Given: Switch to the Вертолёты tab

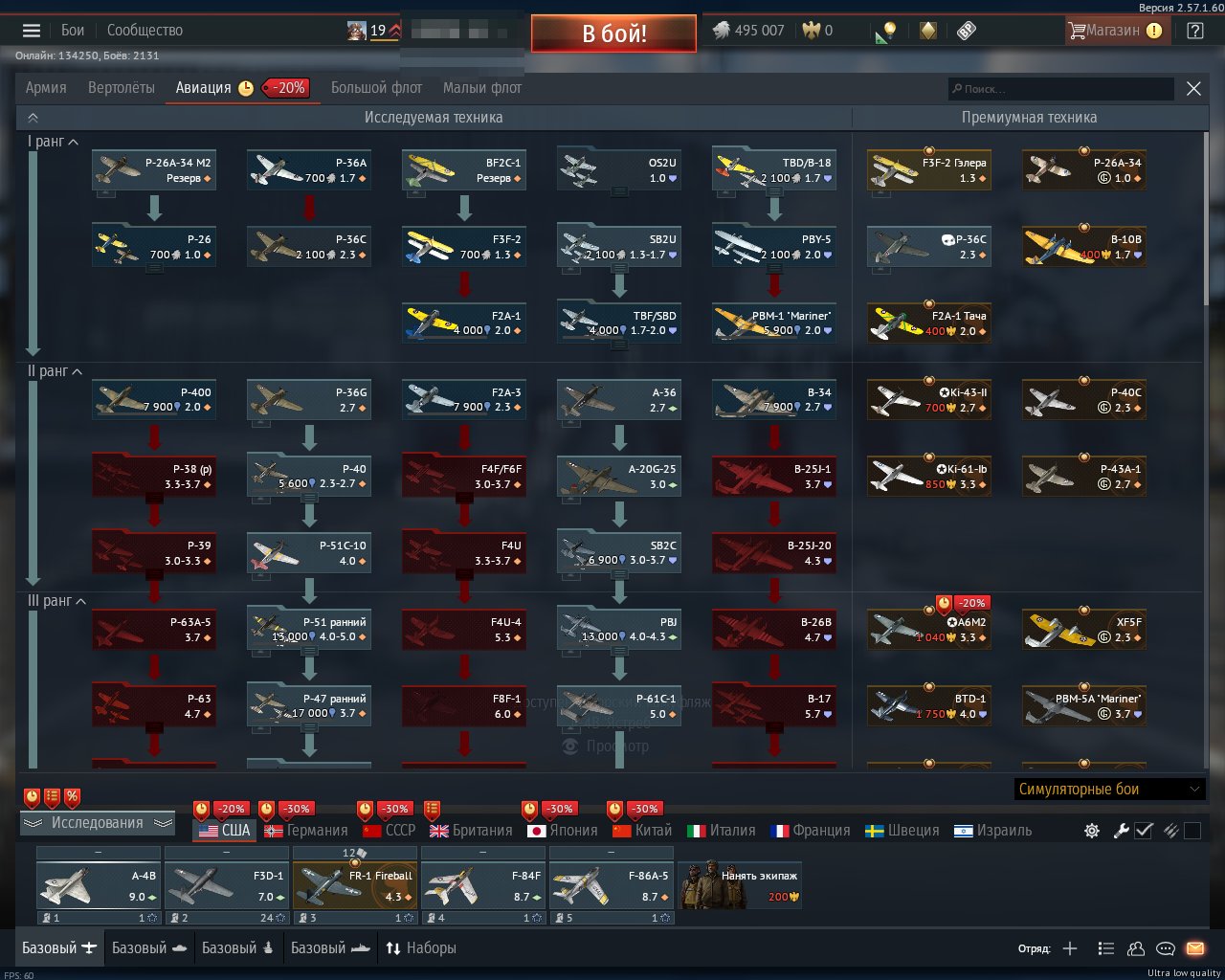Looking at the screenshot, I should point(122,88).
